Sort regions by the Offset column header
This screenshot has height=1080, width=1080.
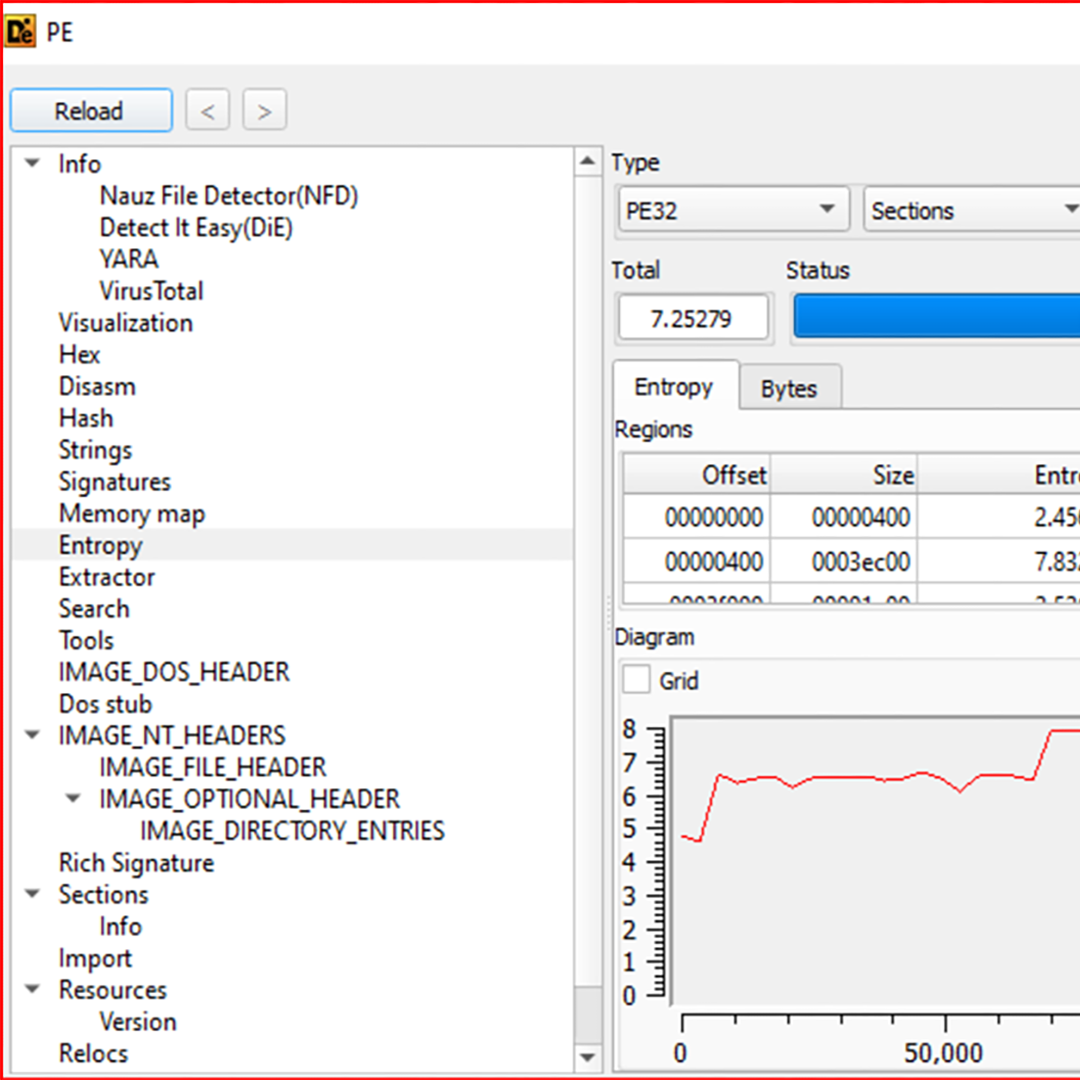pyautogui.click(x=697, y=475)
